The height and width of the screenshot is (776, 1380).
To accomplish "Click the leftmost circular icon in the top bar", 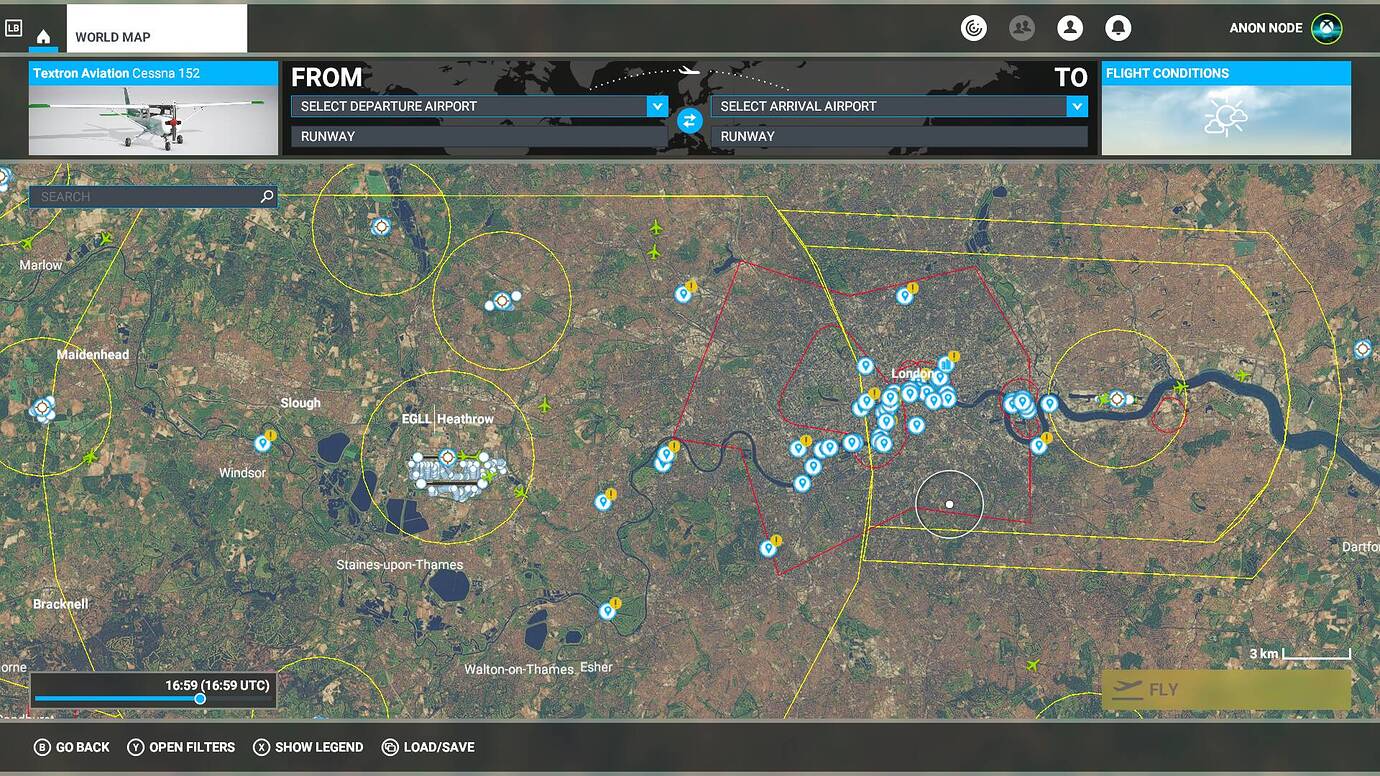I will click(974, 27).
